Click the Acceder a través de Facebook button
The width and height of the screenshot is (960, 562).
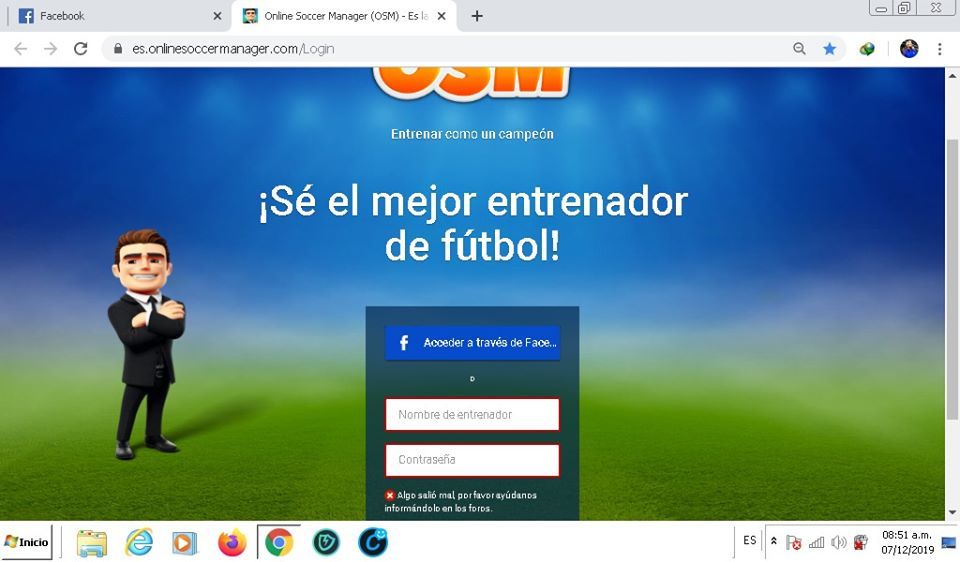click(472, 343)
